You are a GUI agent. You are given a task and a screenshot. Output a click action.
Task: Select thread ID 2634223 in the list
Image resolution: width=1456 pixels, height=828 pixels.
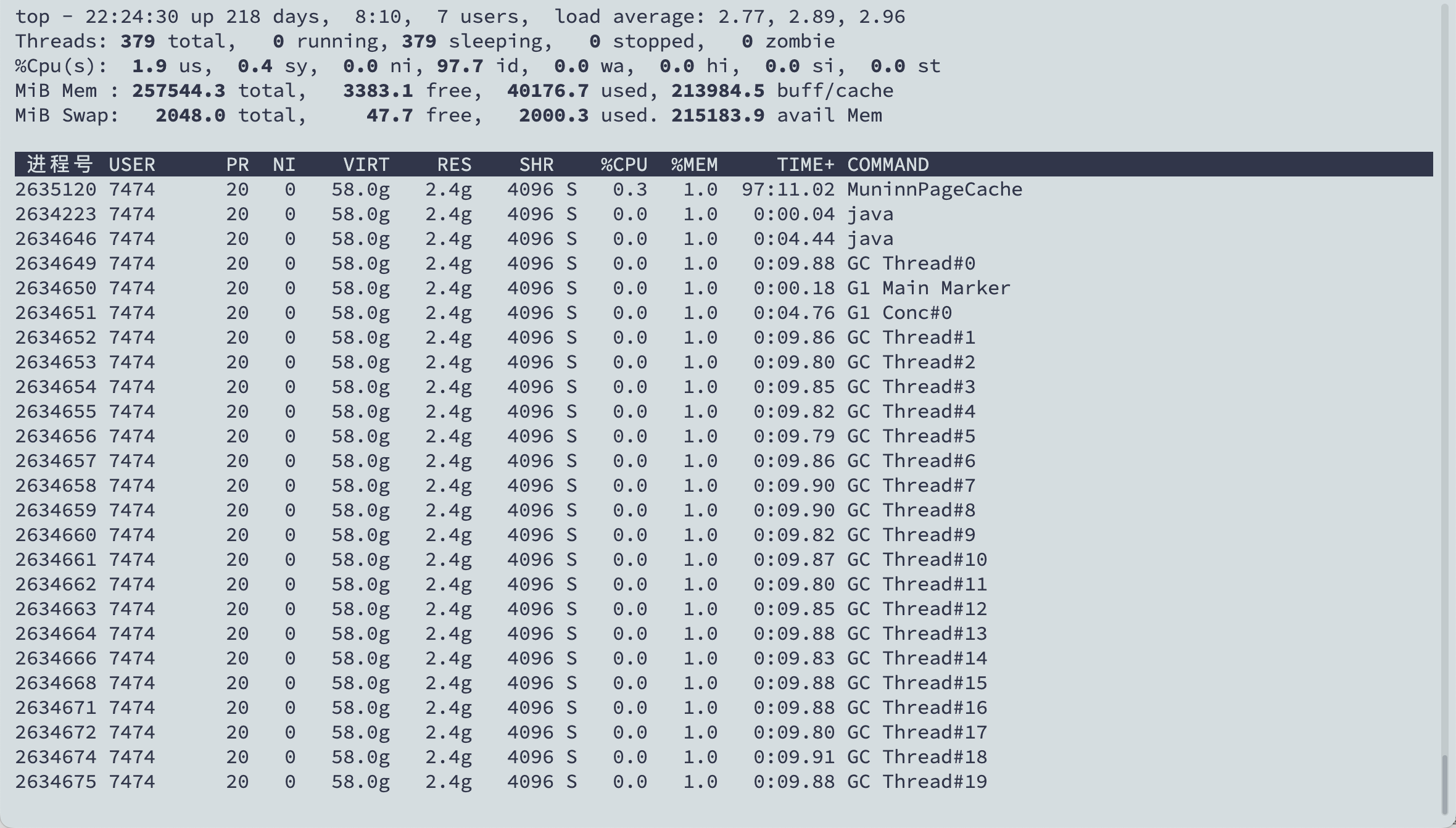pyautogui.click(x=56, y=214)
